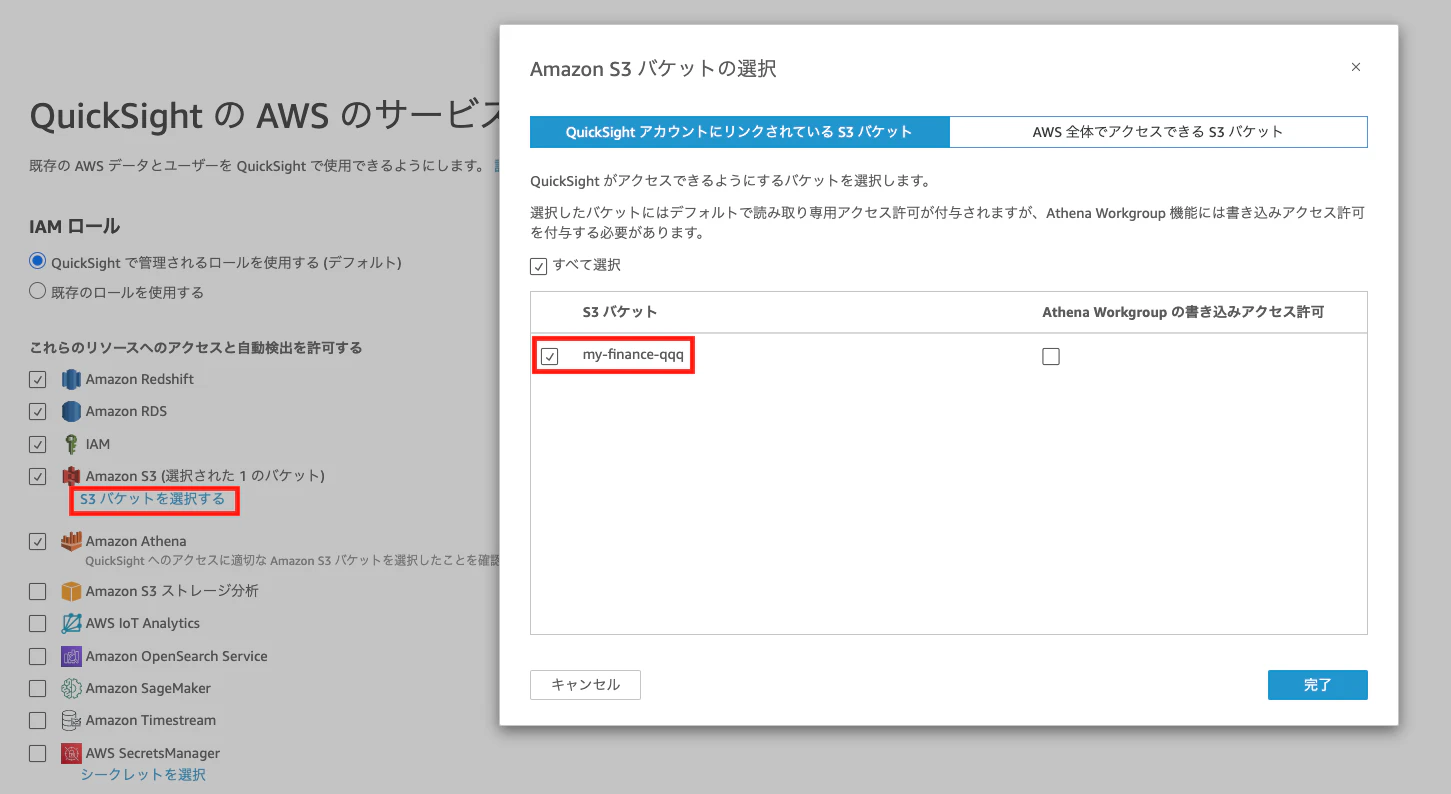Click the Amazon S3 storage analytics icon

(71, 591)
